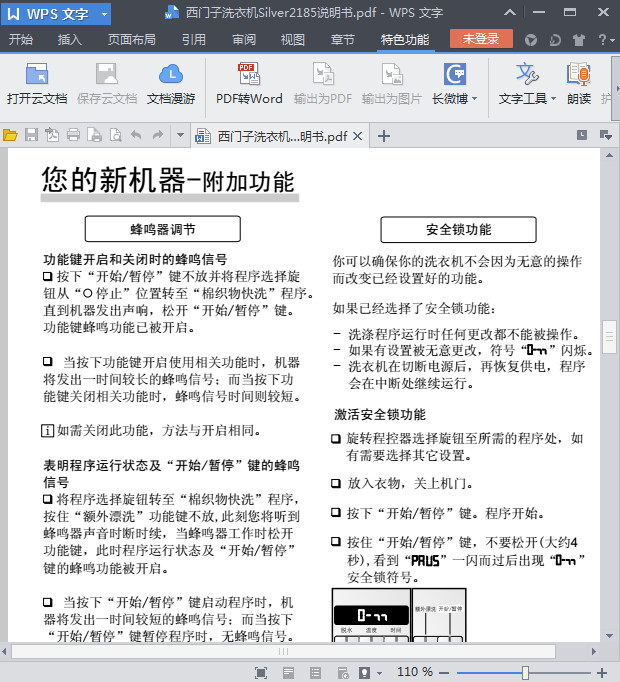Image resolution: width=620 pixels, height=682 pixels.
Task: Click the zoom out minus button
Action: click(x=444, y=673)
